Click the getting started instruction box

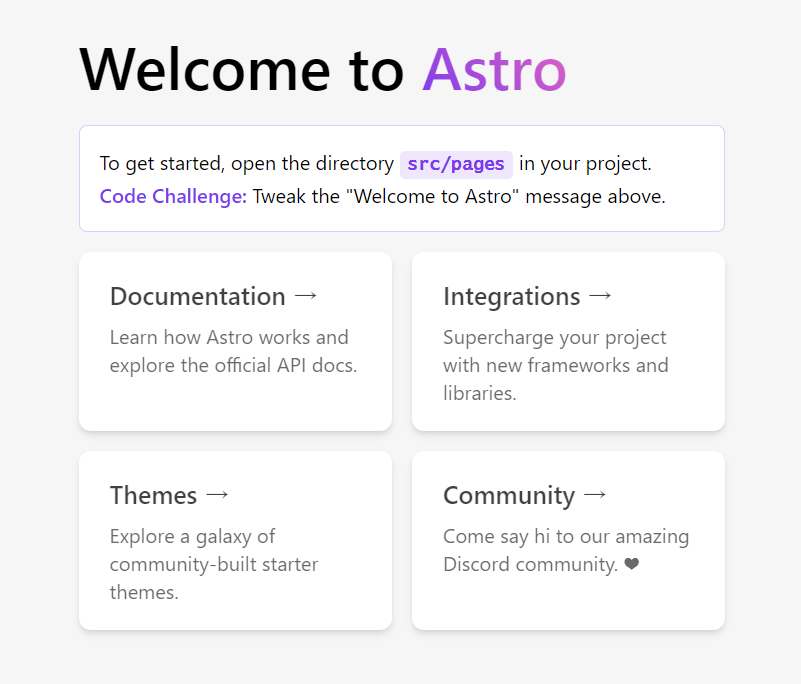(401, 178)
